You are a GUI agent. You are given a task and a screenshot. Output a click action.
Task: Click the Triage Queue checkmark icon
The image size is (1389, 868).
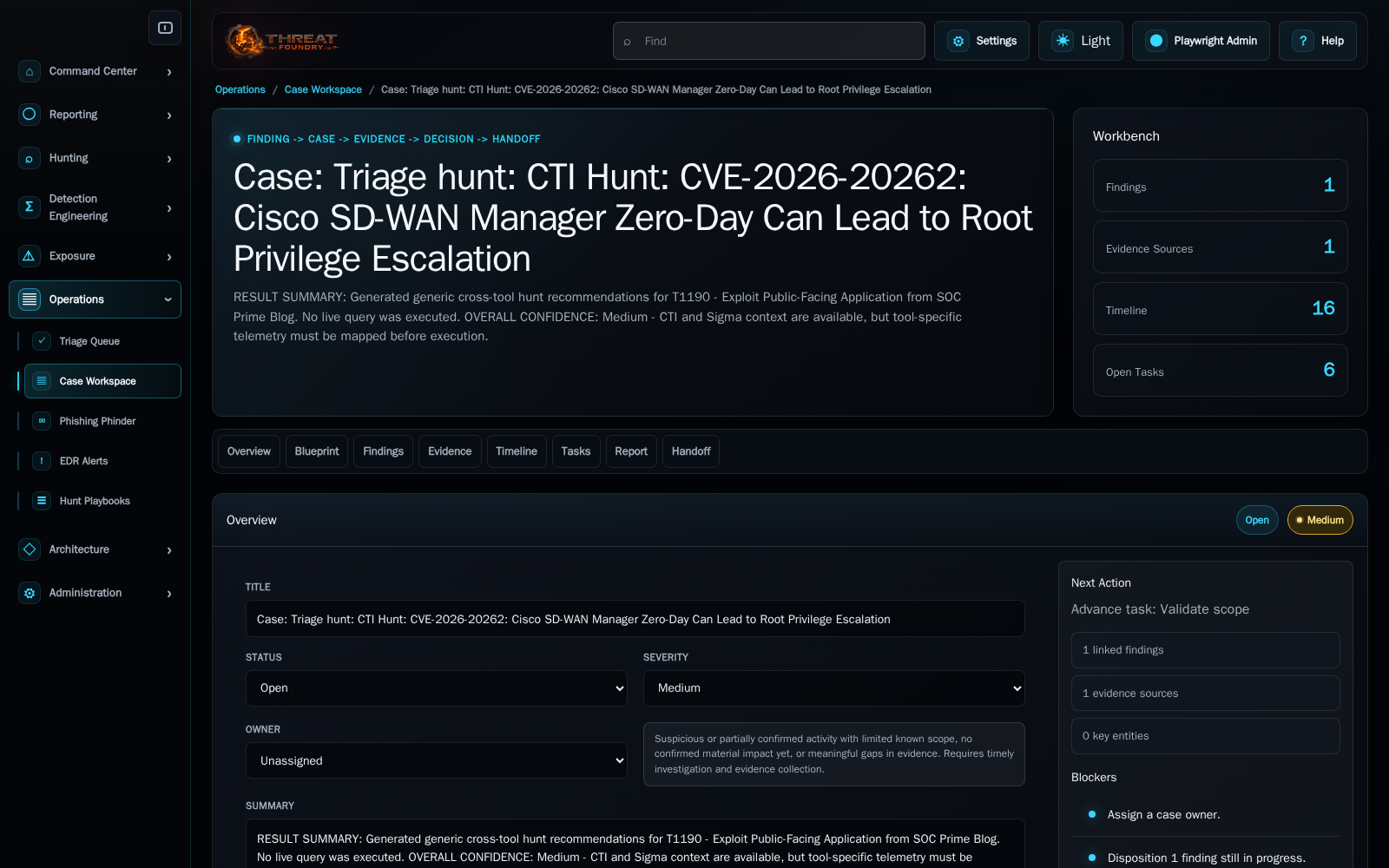42,341
